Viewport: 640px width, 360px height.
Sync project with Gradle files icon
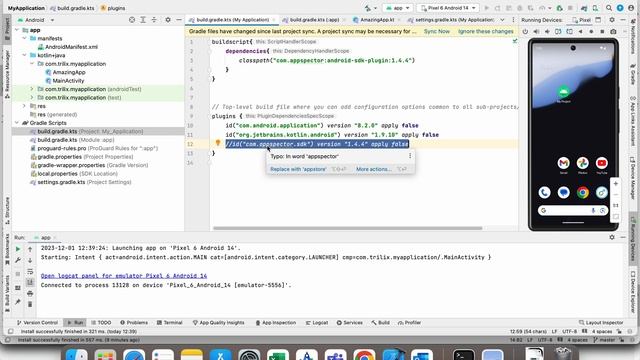pyautogui.click(x=584, y=8)
